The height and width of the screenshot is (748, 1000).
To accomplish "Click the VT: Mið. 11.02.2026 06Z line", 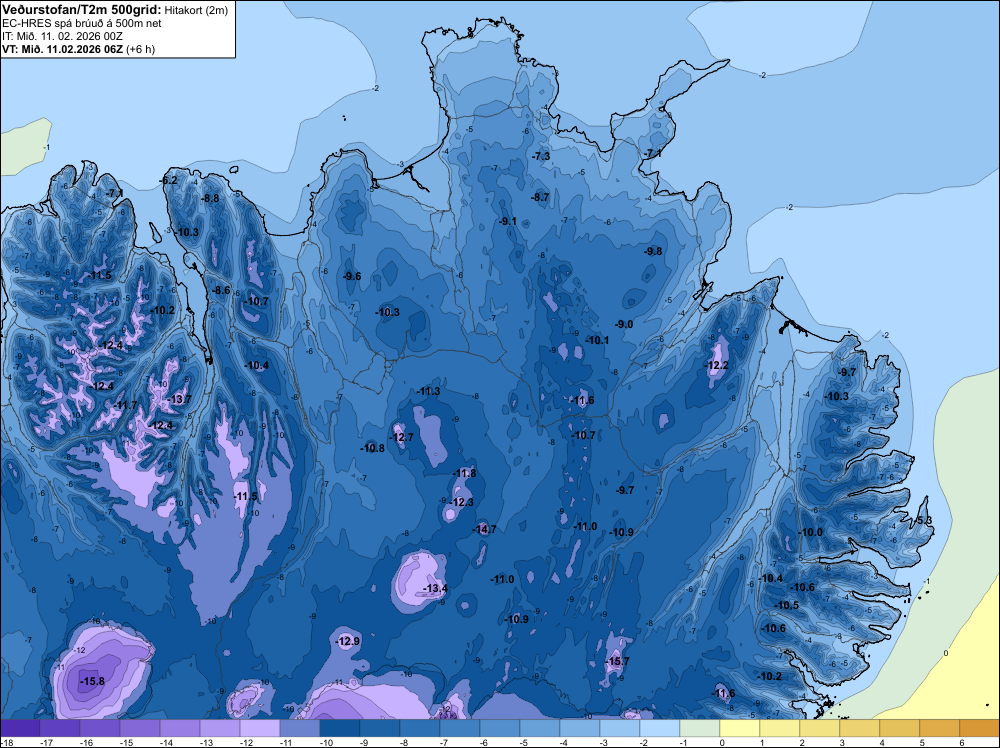I will tap(78, 48).
